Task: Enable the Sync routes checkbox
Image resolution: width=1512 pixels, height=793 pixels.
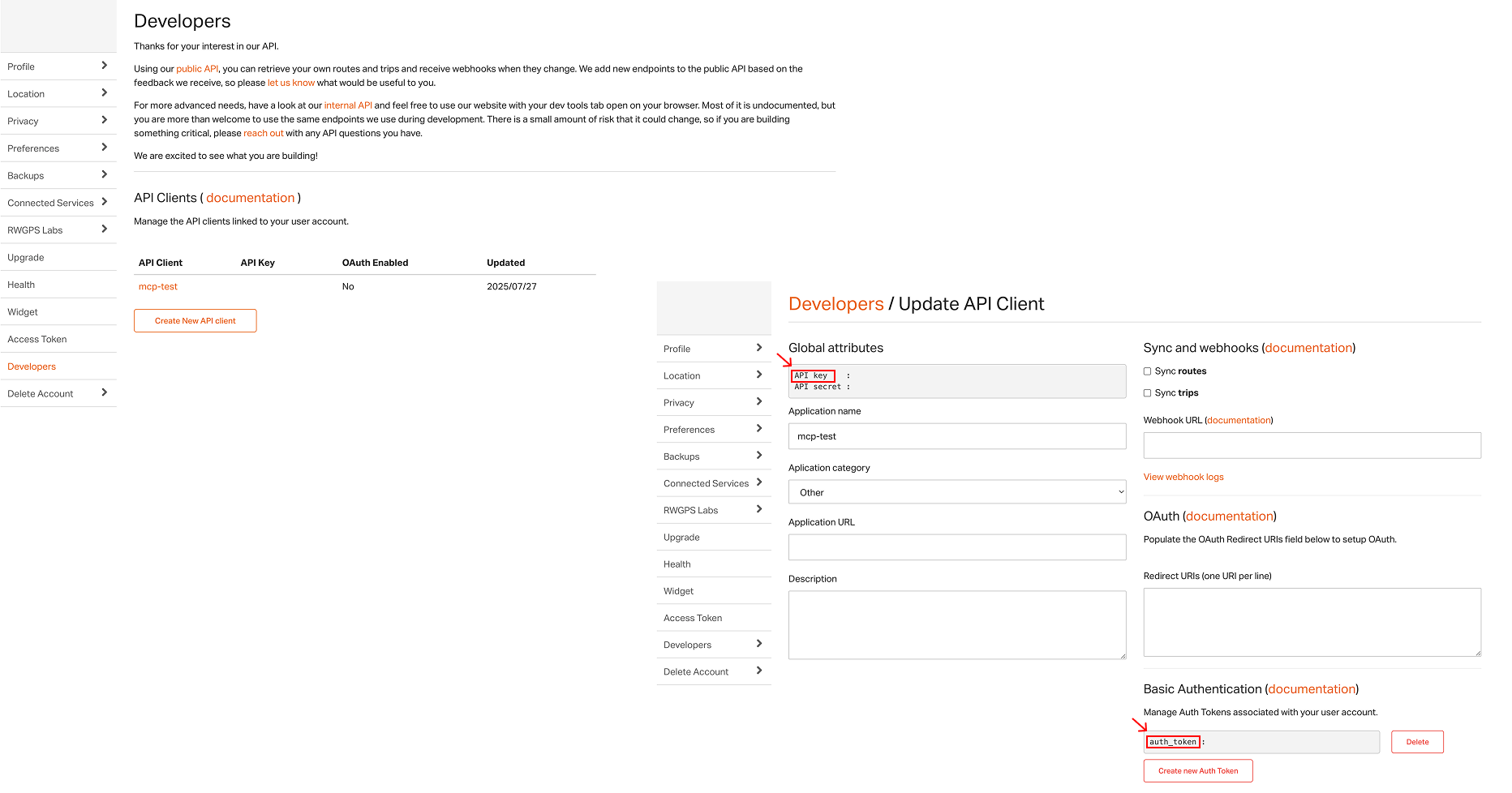Action: click(1147, 371)
